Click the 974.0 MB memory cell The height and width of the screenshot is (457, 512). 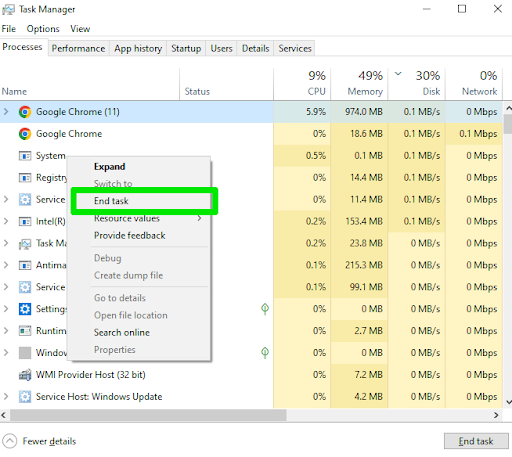[359, 112]
